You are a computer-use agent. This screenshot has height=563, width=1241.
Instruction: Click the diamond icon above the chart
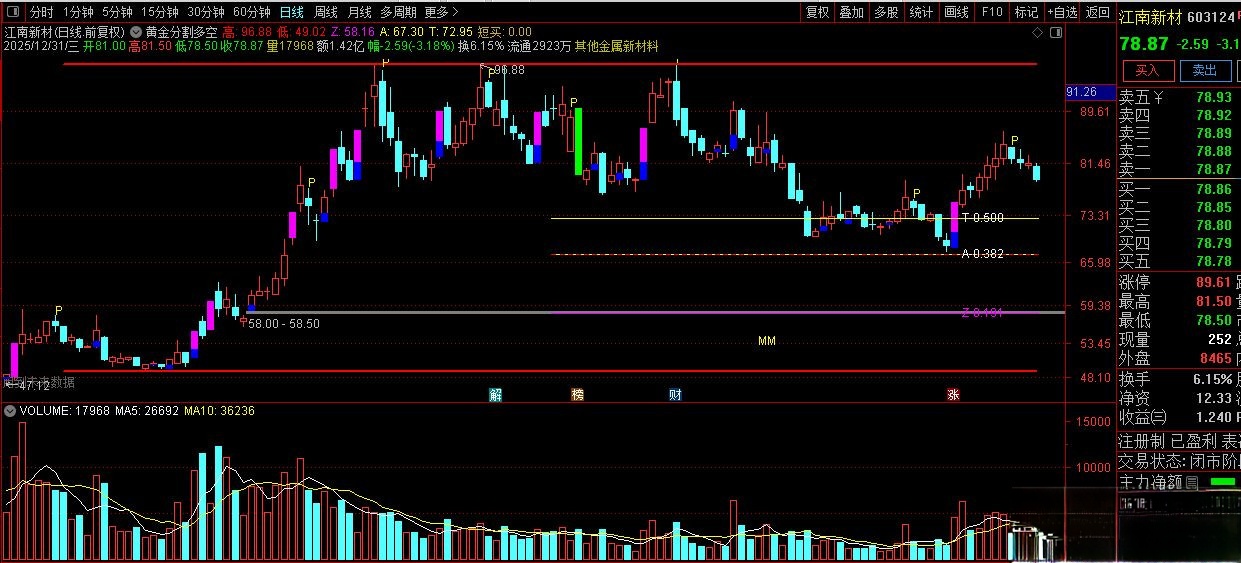click(x=1039, y=32)
